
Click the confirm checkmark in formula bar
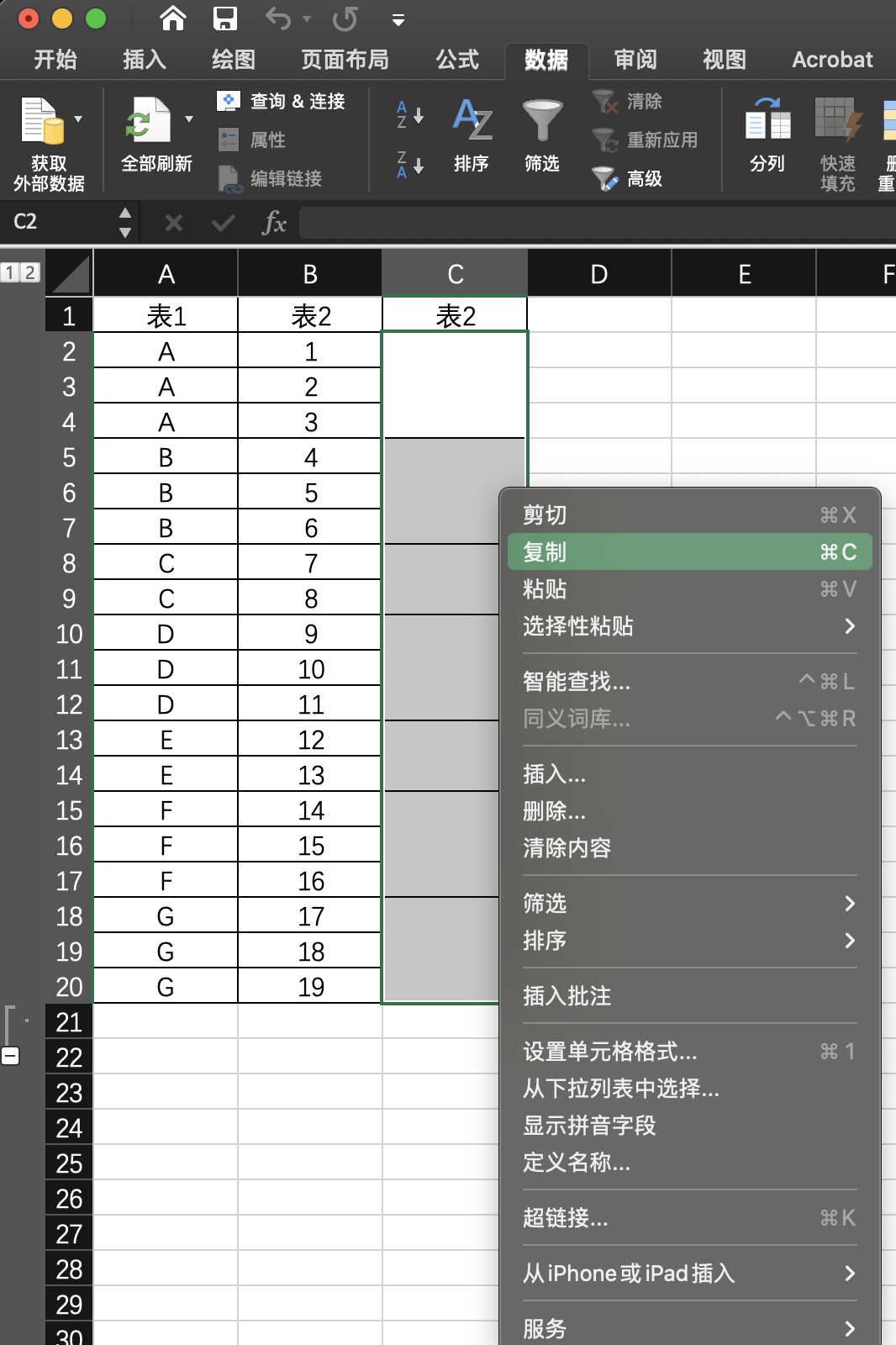(x=224, y=223)
